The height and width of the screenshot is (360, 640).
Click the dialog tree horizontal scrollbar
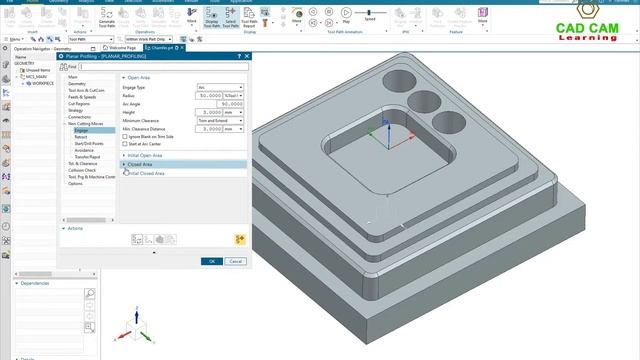pyautogui.click(x=88, y=220)
